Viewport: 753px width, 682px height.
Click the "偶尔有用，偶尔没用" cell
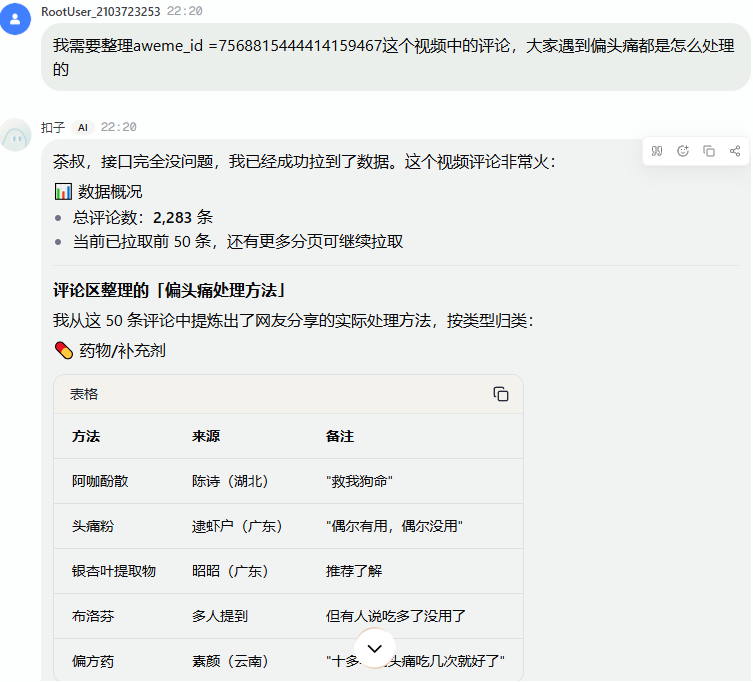tap(394, 526)
